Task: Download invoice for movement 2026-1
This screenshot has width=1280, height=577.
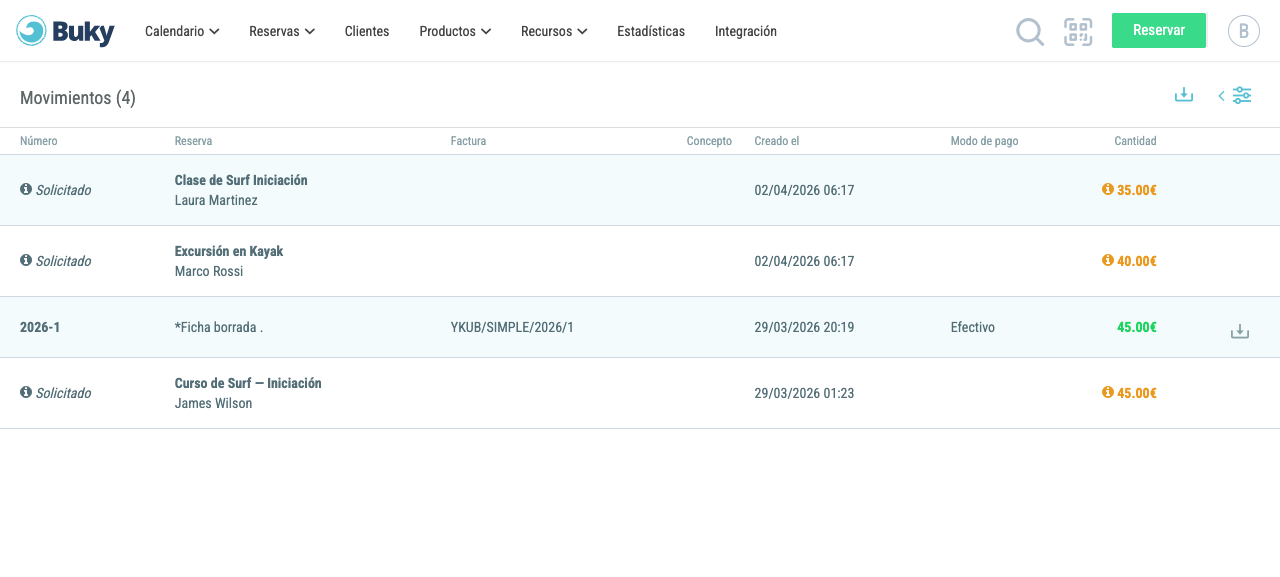Action: click(1240, 331)
